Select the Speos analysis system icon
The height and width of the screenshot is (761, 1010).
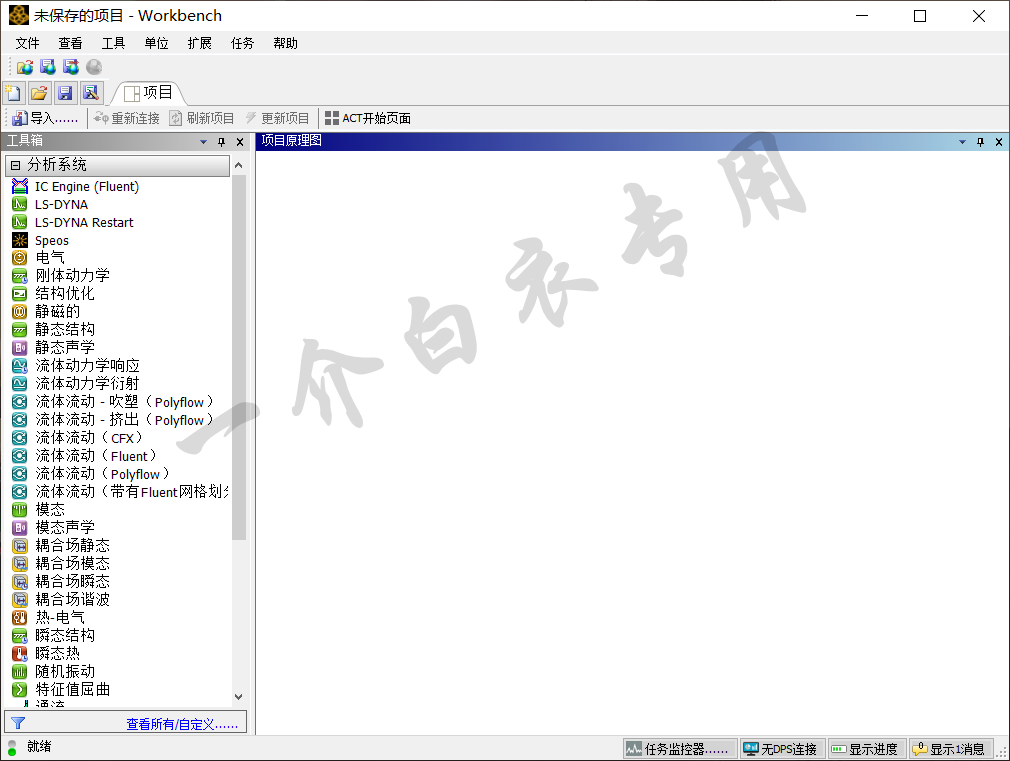[x=19, y=240]
